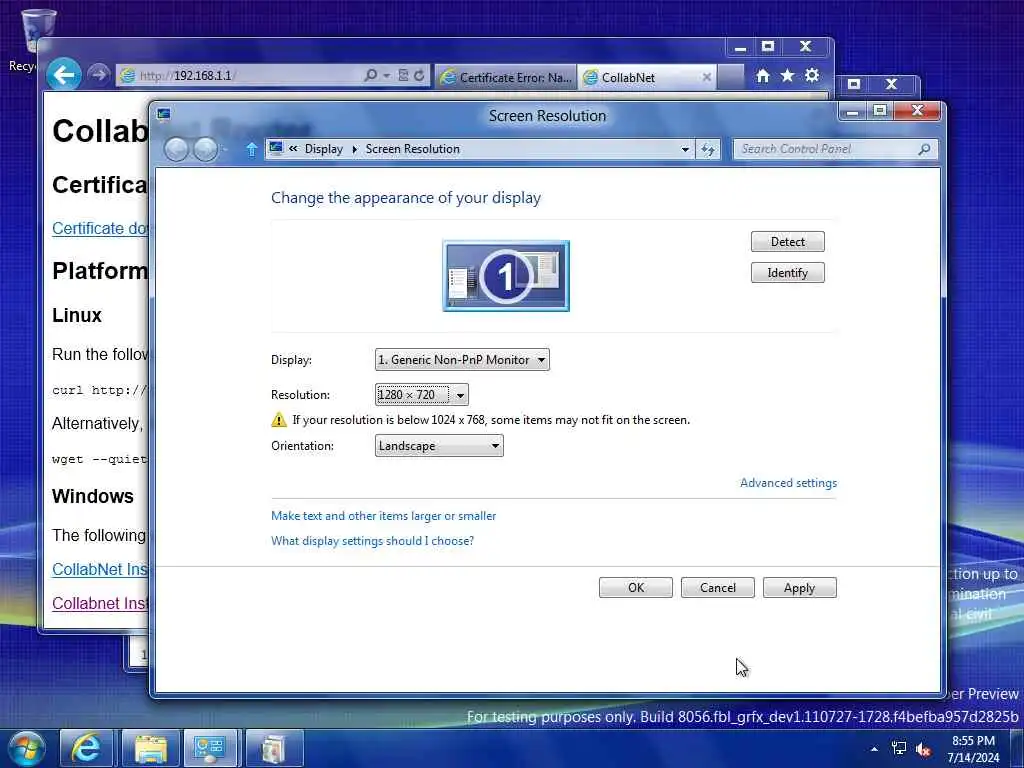The image size is (1024, 768).
Task: Close the CollabNet tab
Action: coord(706,77)
